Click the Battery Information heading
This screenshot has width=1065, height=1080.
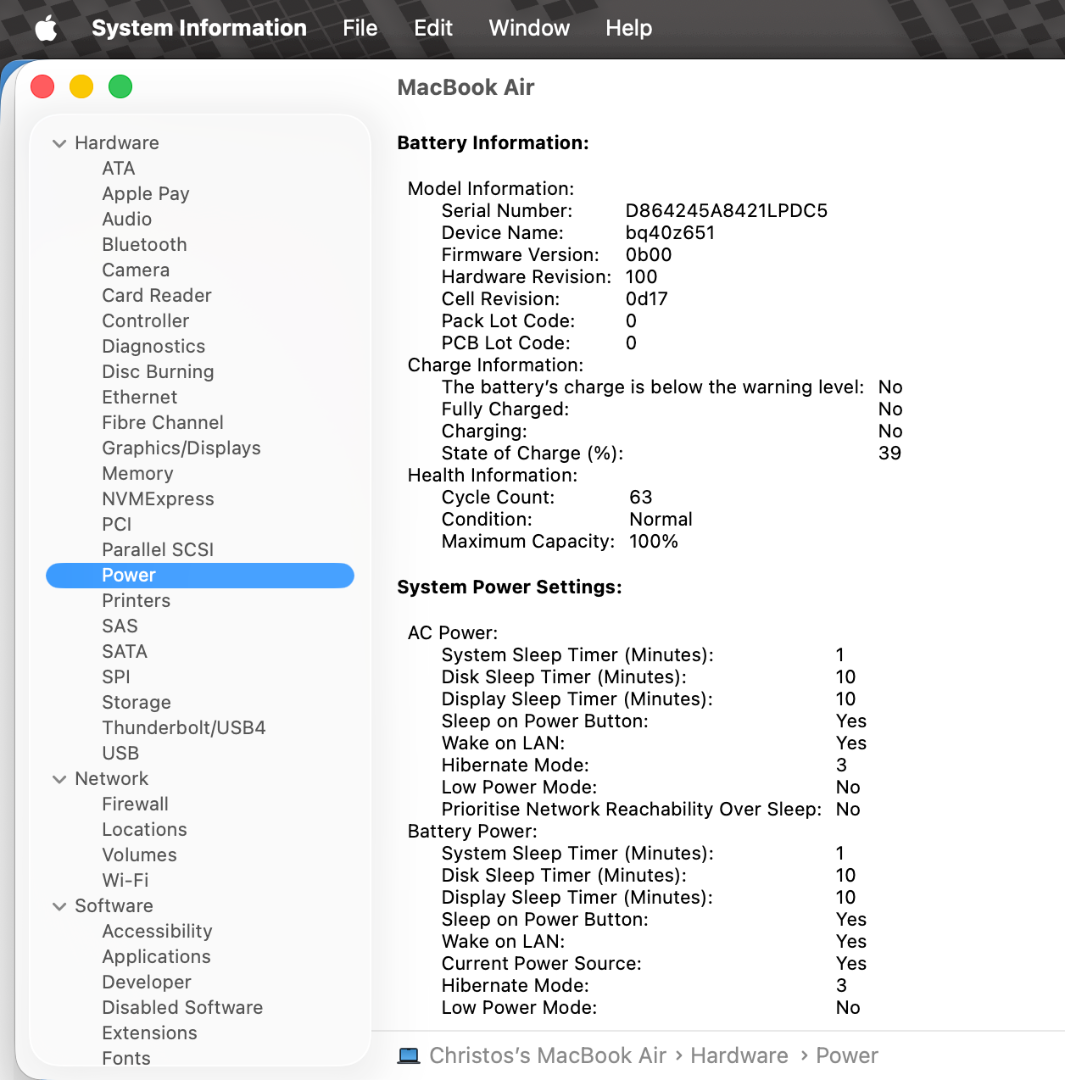coord(493,143)
